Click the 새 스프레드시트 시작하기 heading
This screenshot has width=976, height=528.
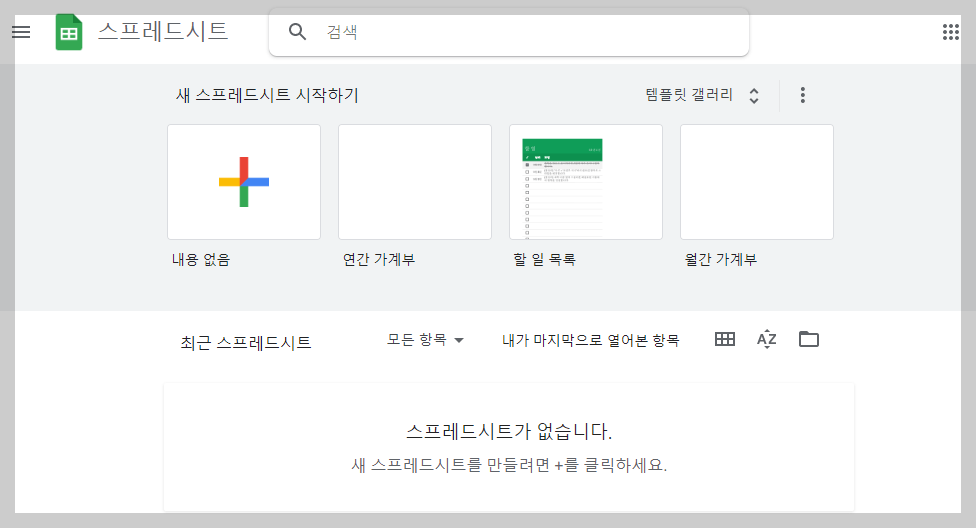267,95
